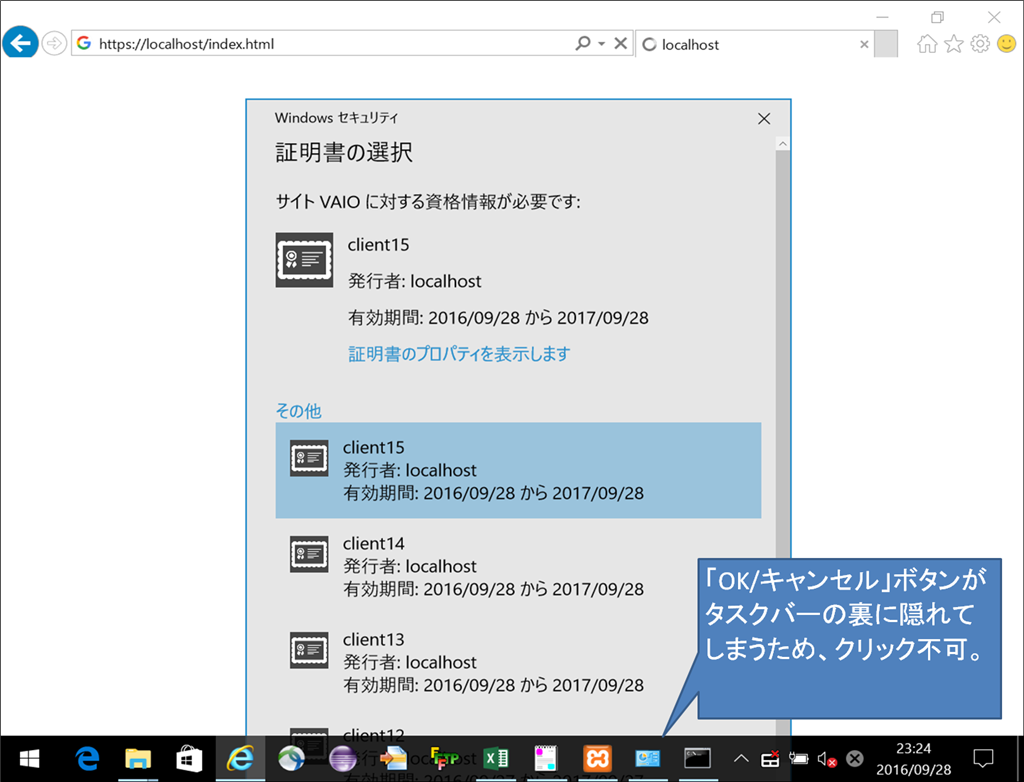Open File Explorer from the taskbar

138,758
